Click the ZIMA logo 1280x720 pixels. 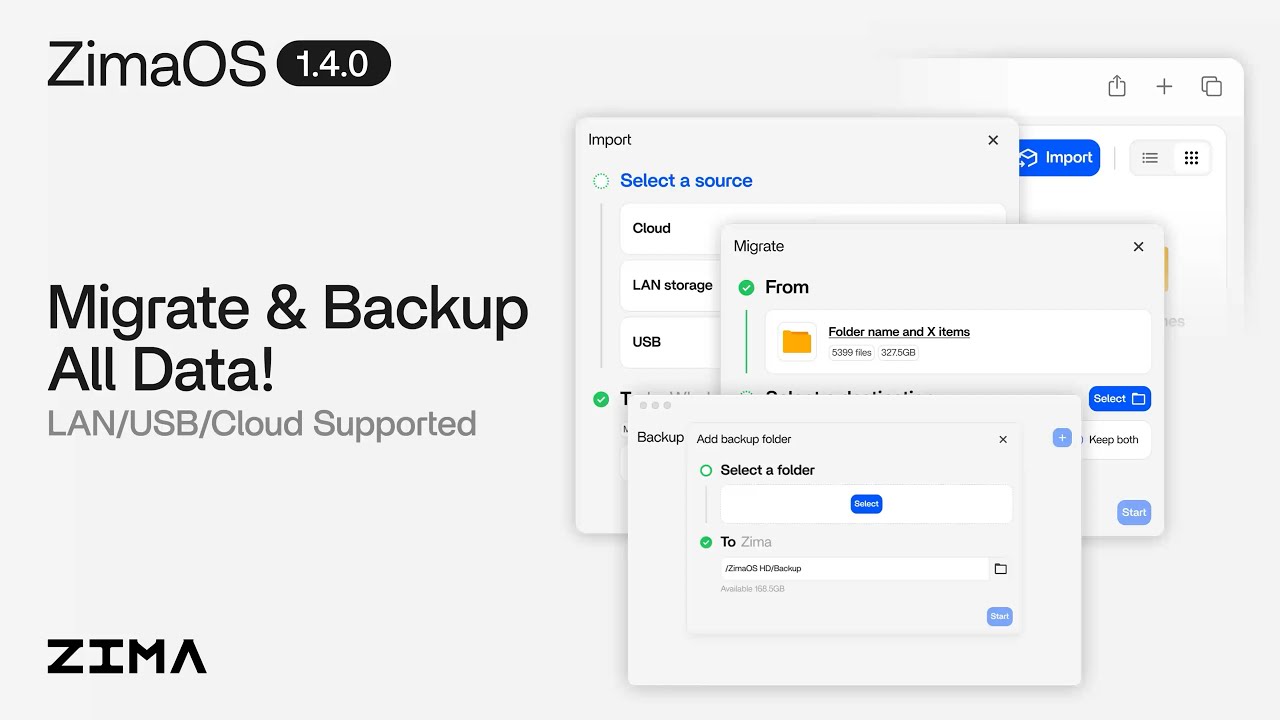pyautogui.click(x=127, y=657)
